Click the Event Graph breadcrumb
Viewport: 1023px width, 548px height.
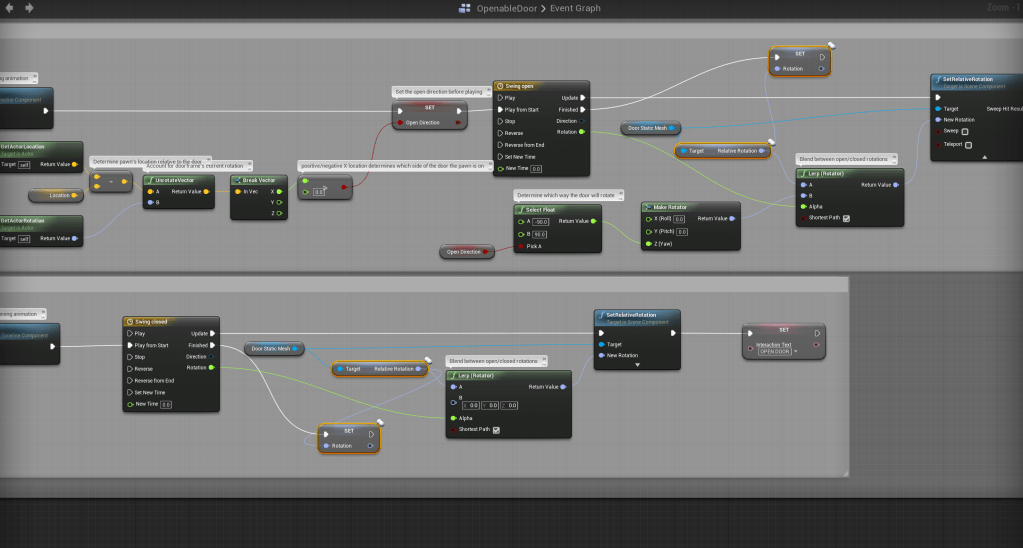573,8
